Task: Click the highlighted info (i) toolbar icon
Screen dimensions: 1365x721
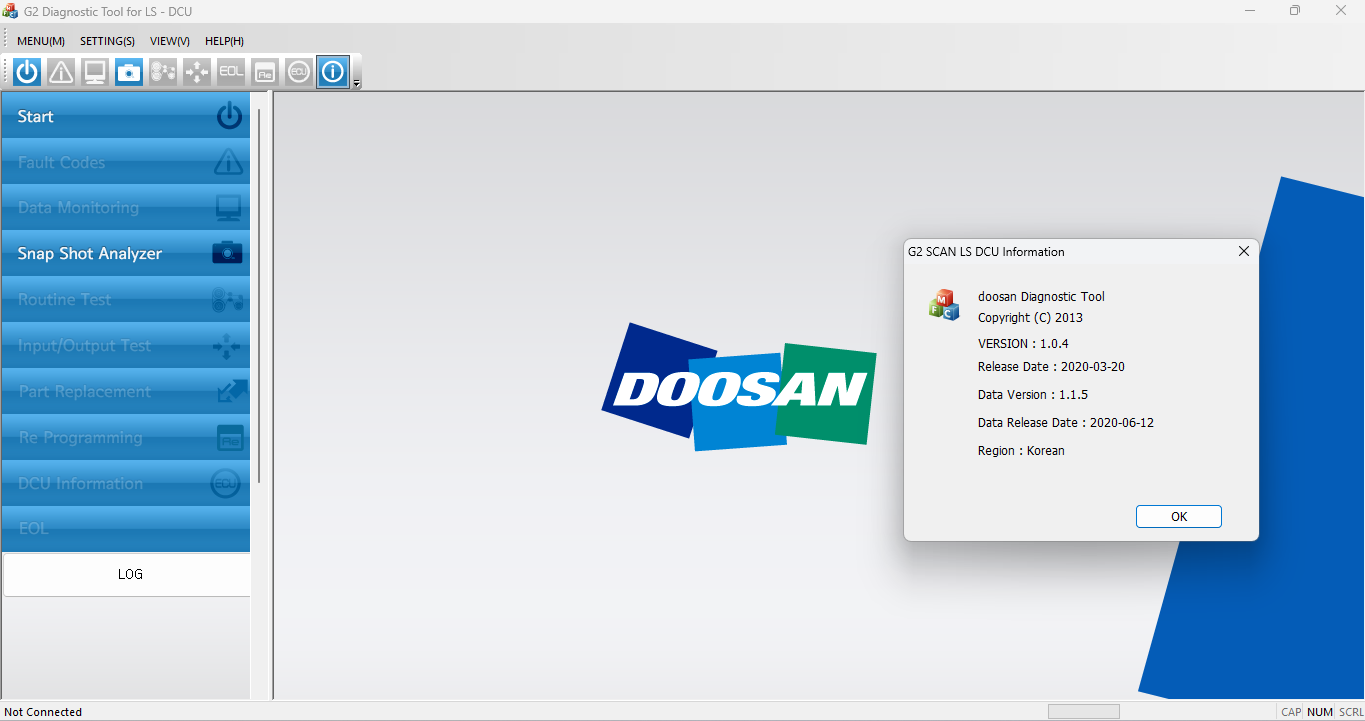Action: [333, 72]
